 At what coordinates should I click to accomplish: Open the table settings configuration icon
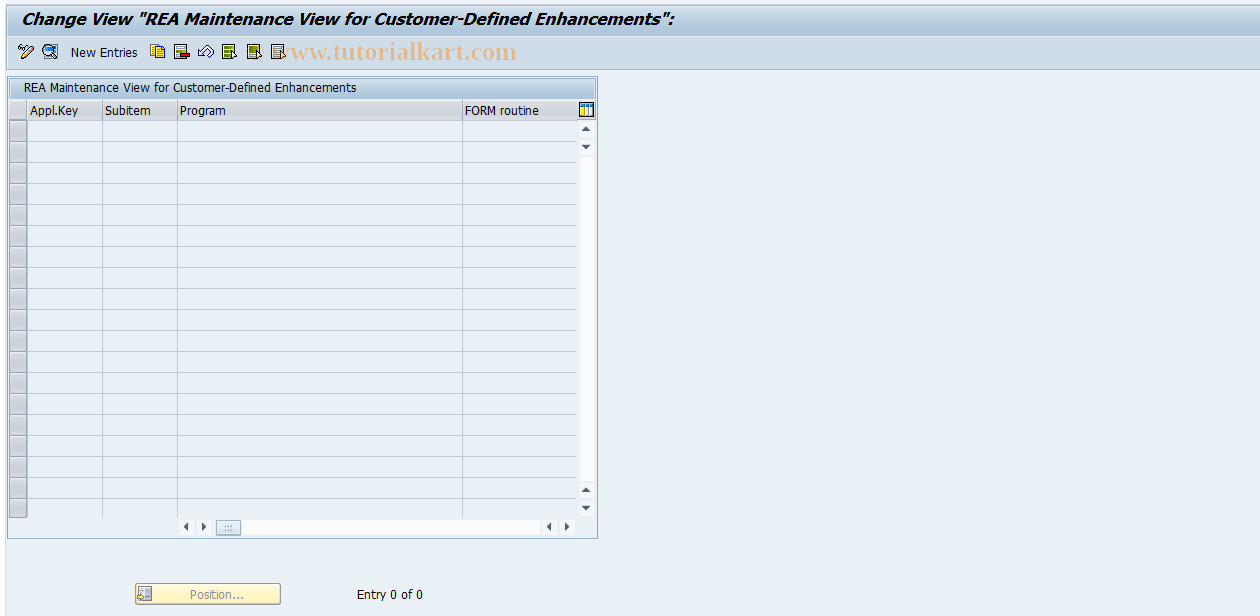tap(587, 110)
